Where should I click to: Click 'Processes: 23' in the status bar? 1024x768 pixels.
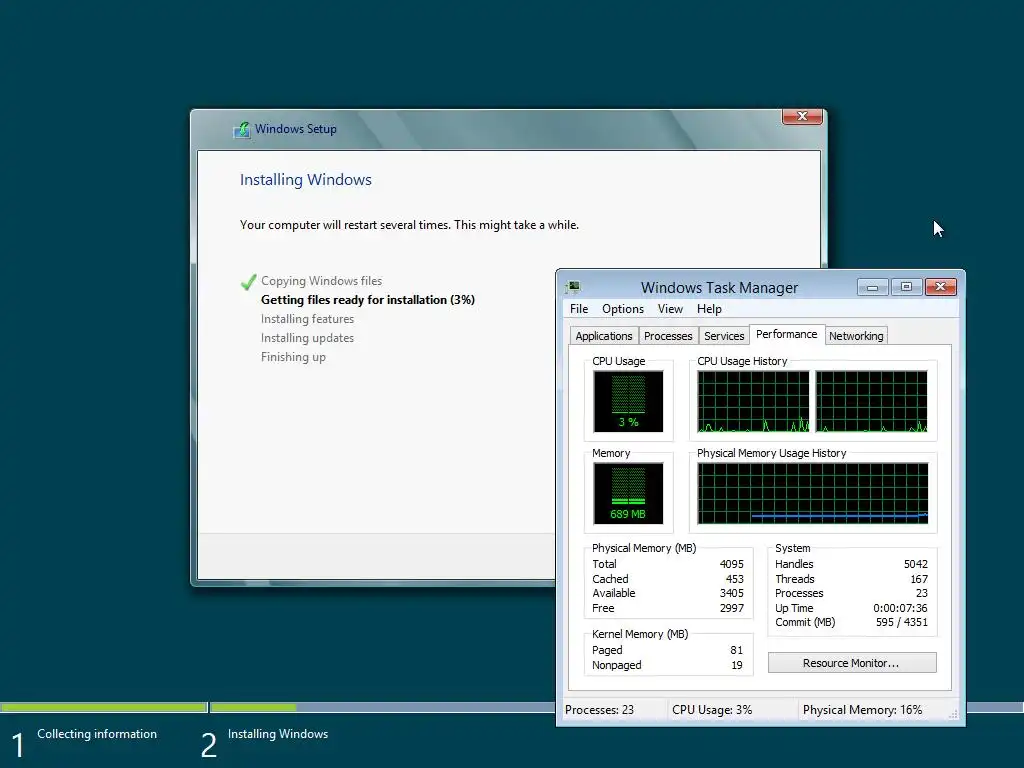coord(599,710)
